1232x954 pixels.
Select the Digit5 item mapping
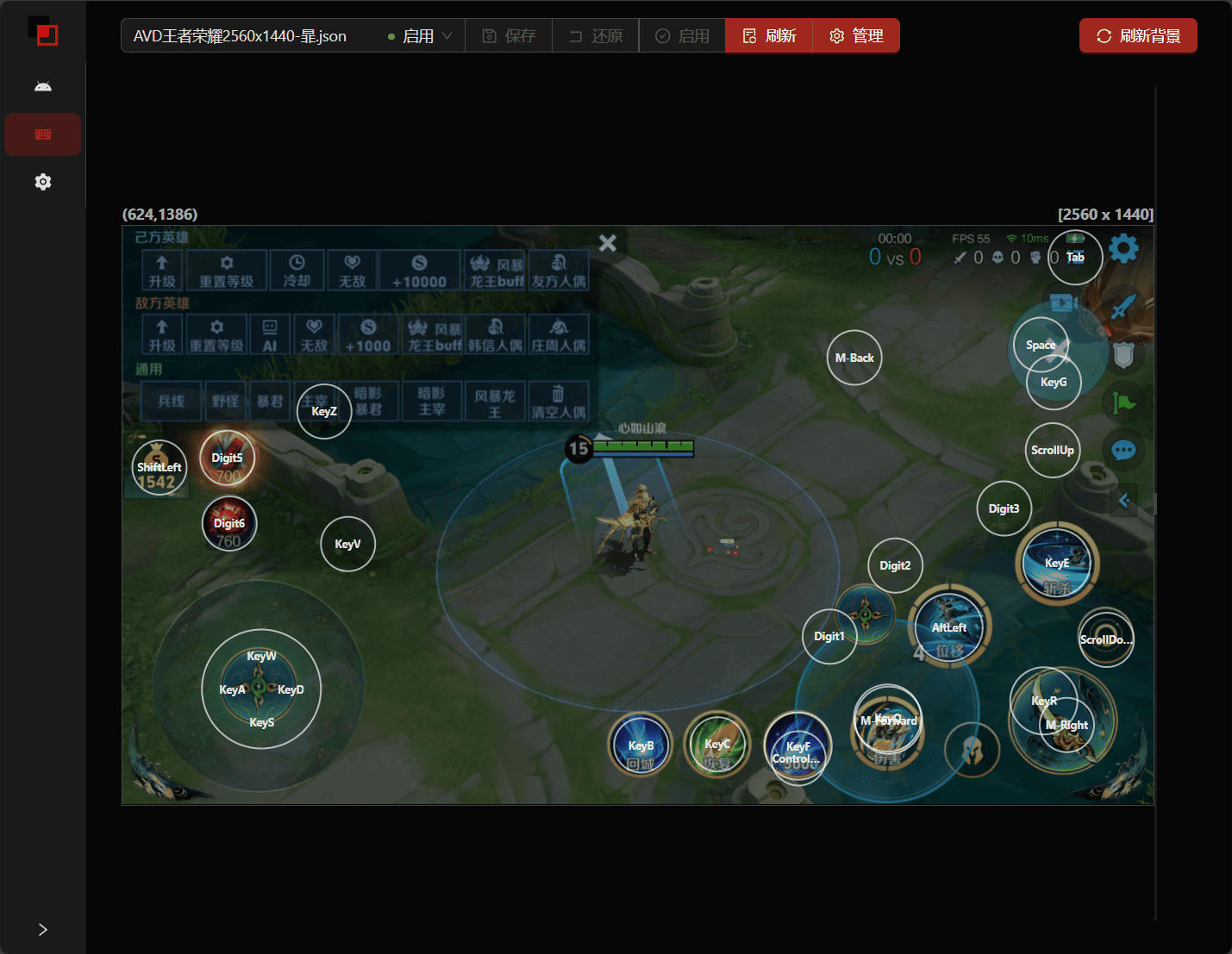pyautogui.click(x=228, y=458)
